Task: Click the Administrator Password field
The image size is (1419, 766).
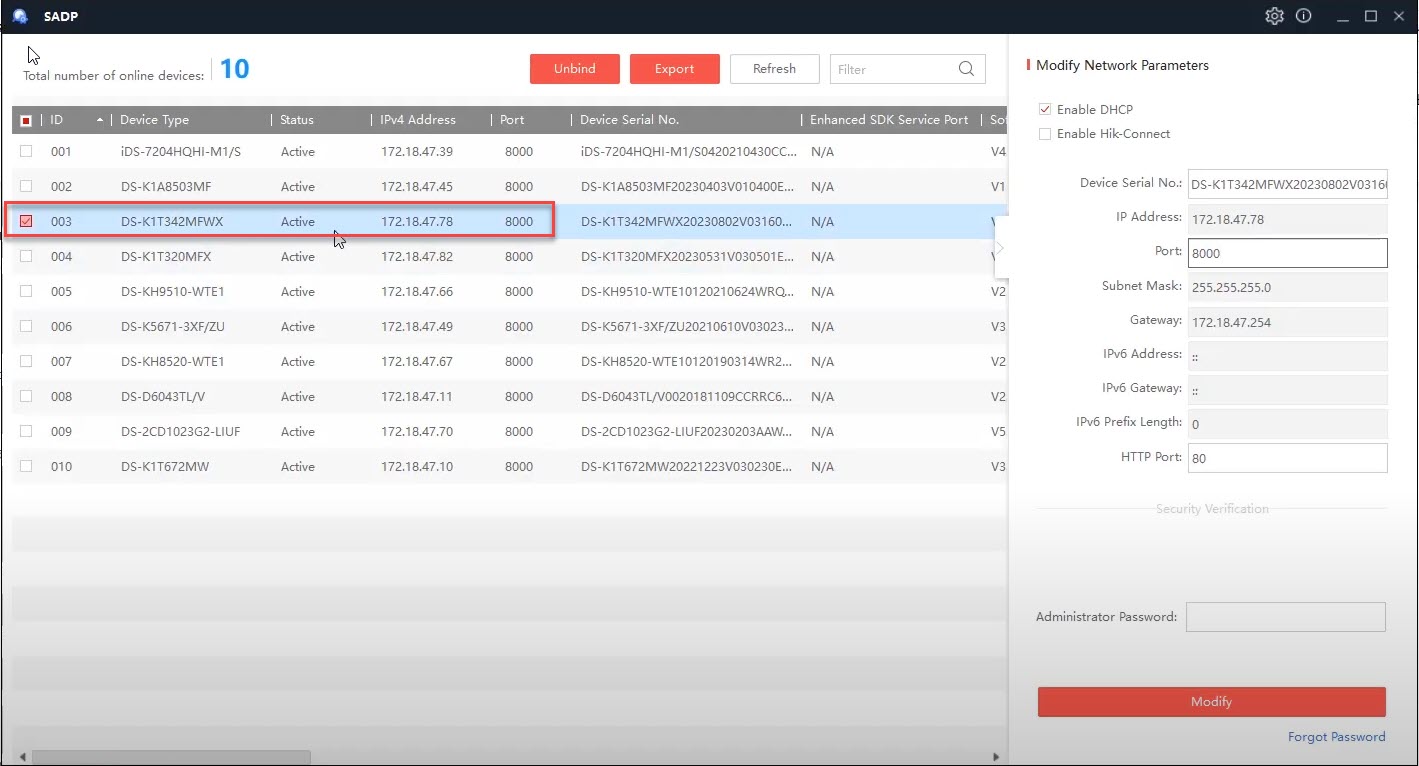Action: click(x=1285, y=617)
